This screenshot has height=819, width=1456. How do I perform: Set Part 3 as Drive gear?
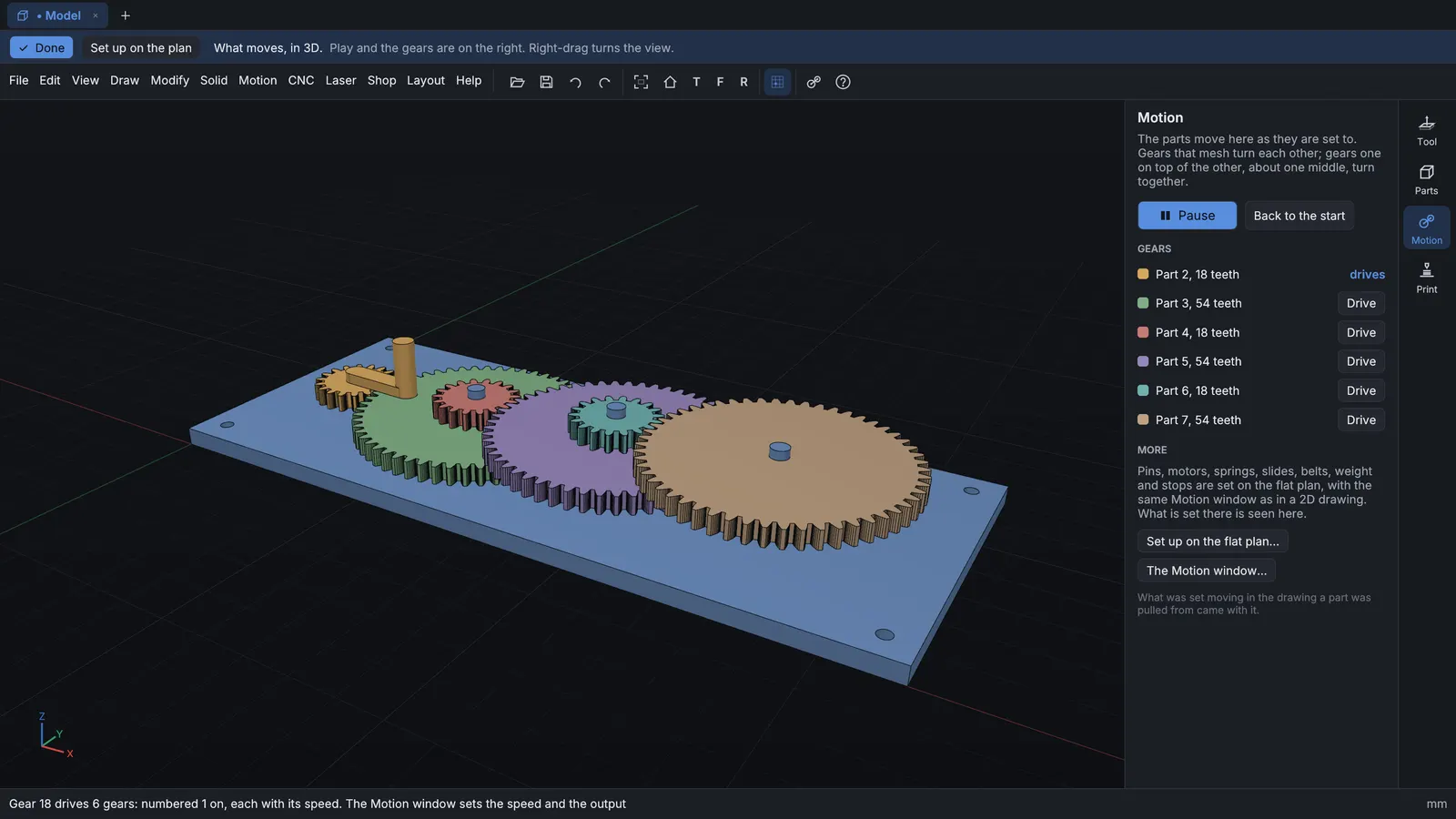tap(1360, 303)
